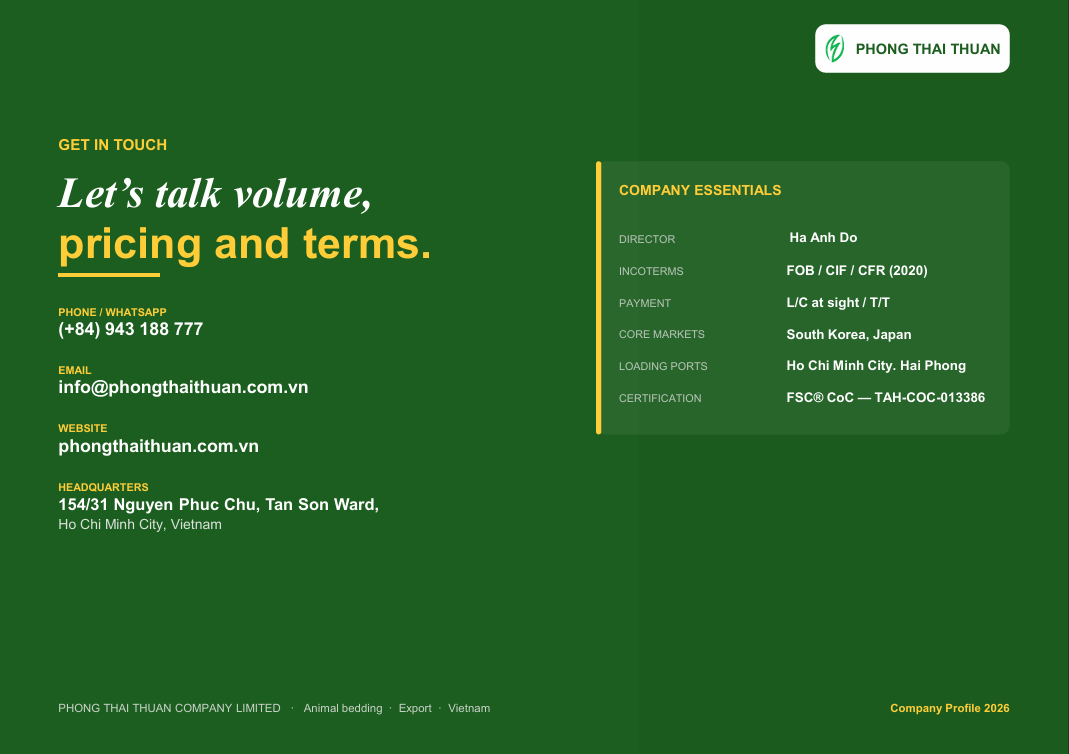Click the yellow underline beneath pricing
This screenshot has width=1069, height=754.
tap(109, 275)
